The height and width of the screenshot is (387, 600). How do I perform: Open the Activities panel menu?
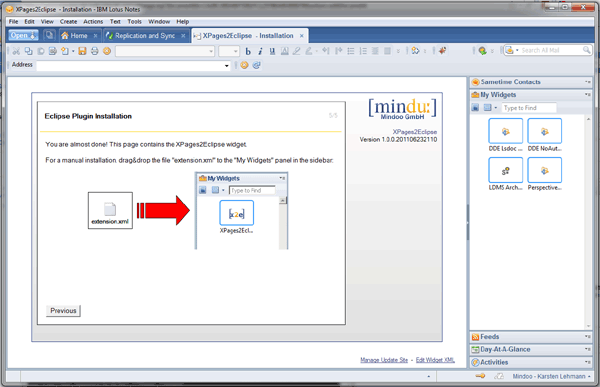(587, 362)
